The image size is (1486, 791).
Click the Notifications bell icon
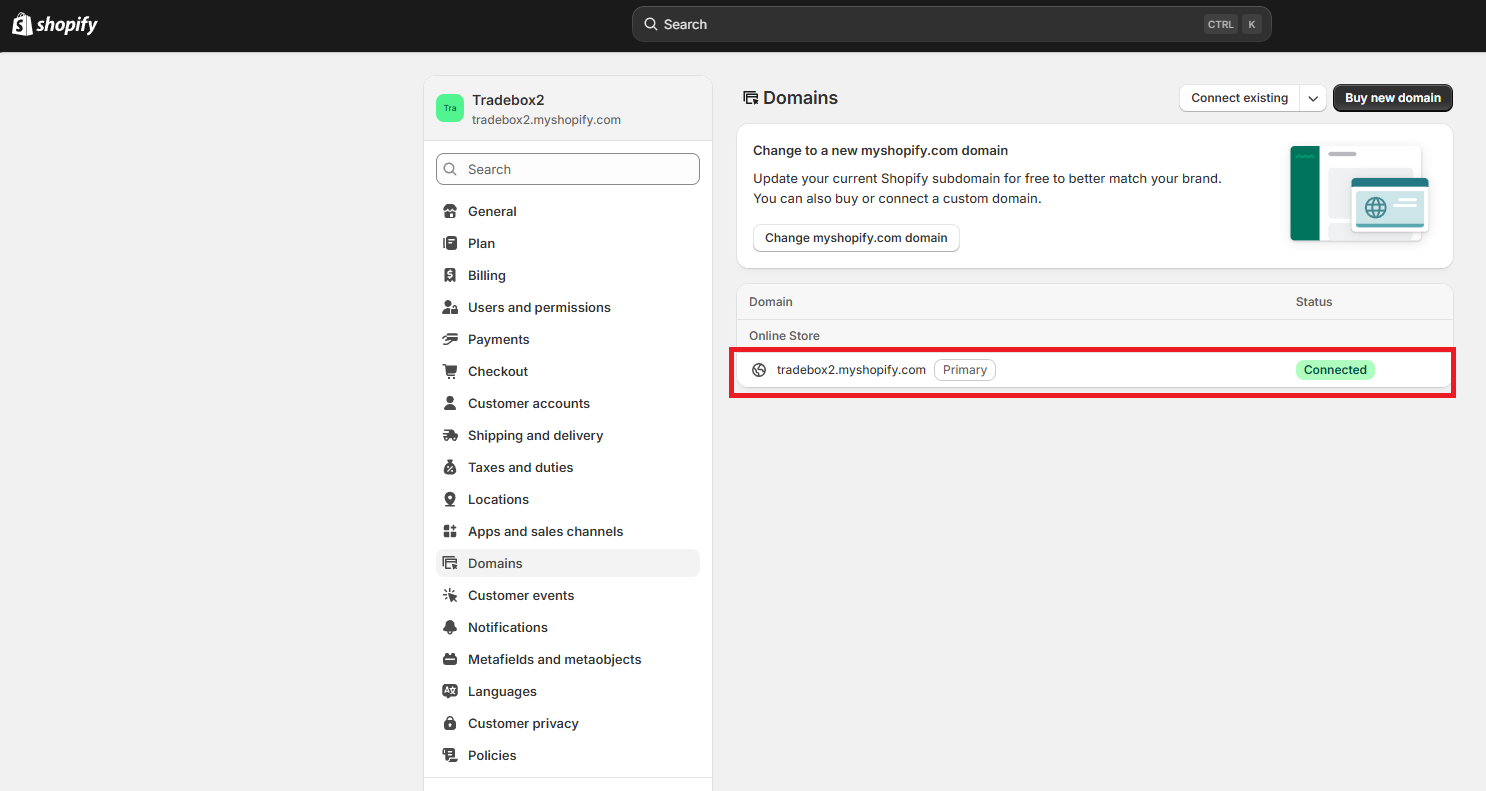pyautogui.click(x=450, y=628)
